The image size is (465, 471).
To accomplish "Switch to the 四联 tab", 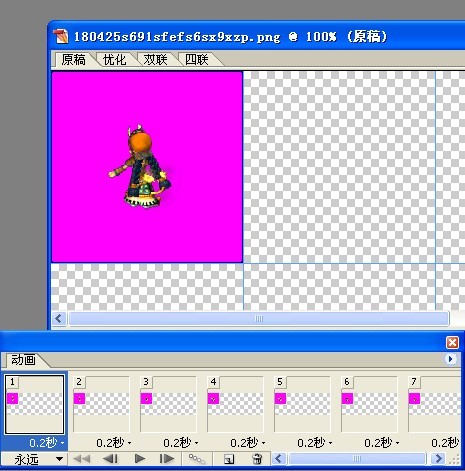I will pyautogui.click(x=197, y=60).
